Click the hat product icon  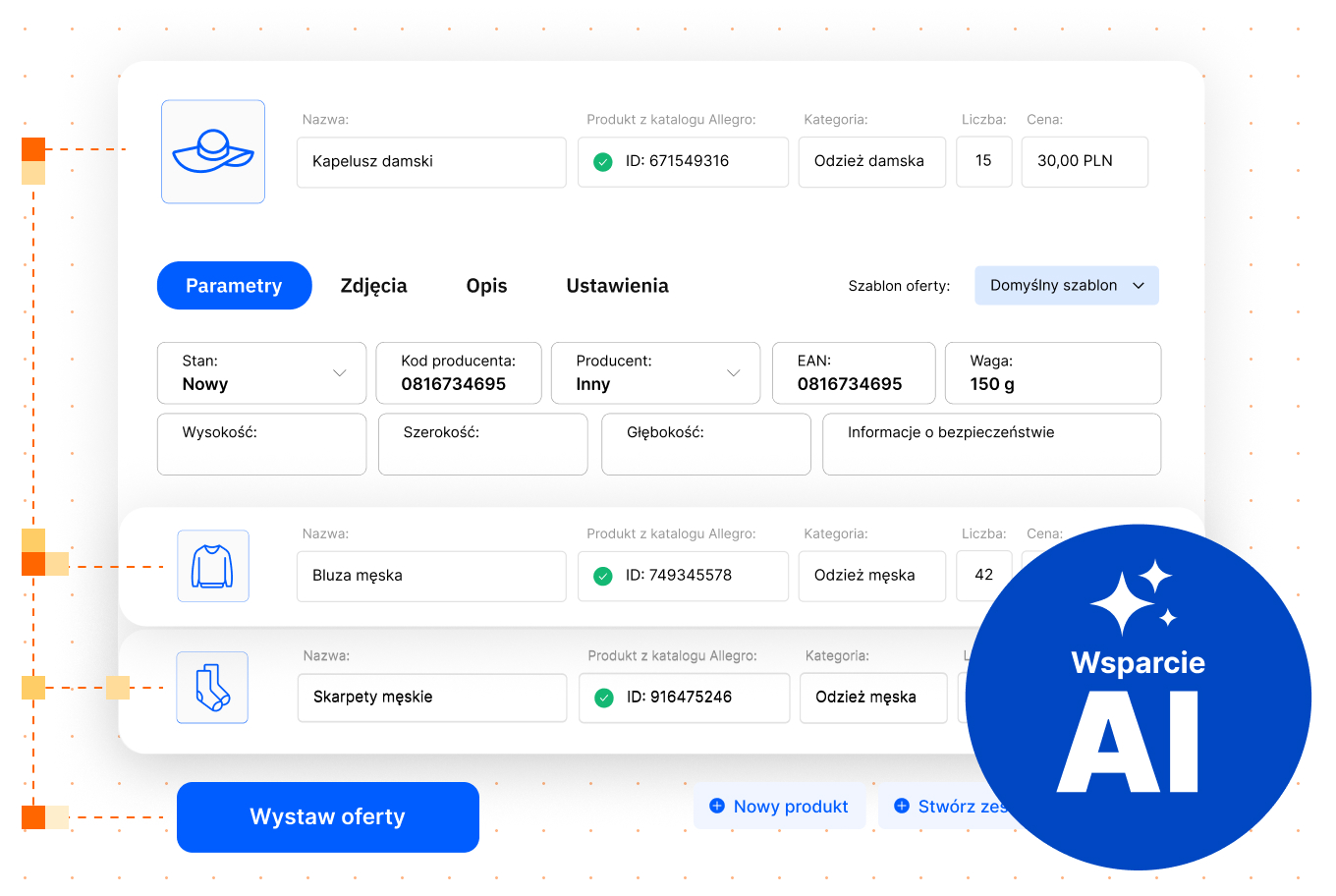click(213, 151)
